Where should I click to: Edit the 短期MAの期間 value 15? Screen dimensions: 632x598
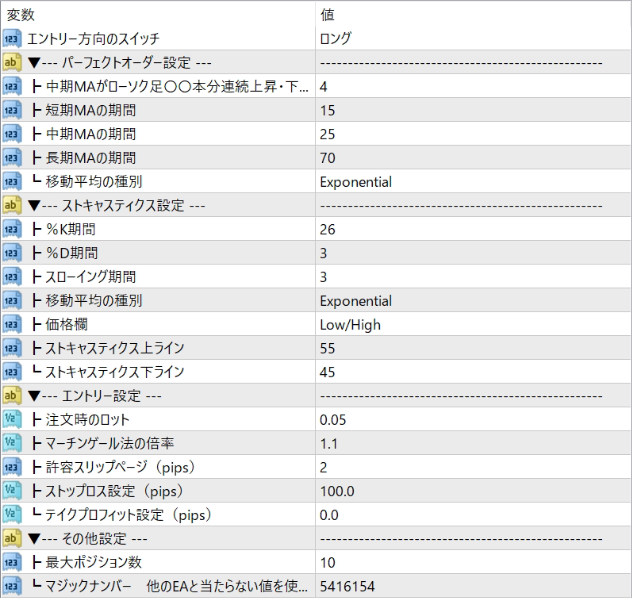pyautogui.click(x=473, y=110)
